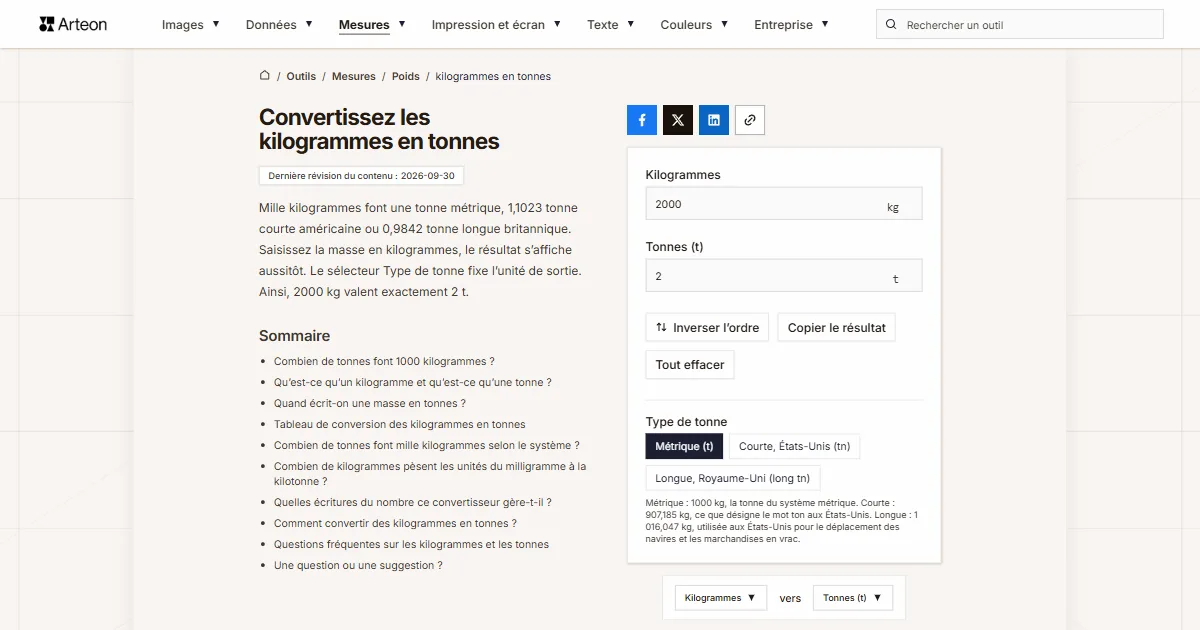Jump to Comment convertir des kilogrammes section
Viewport: 1200px width, 630px height.
click(x=395, y=524)
